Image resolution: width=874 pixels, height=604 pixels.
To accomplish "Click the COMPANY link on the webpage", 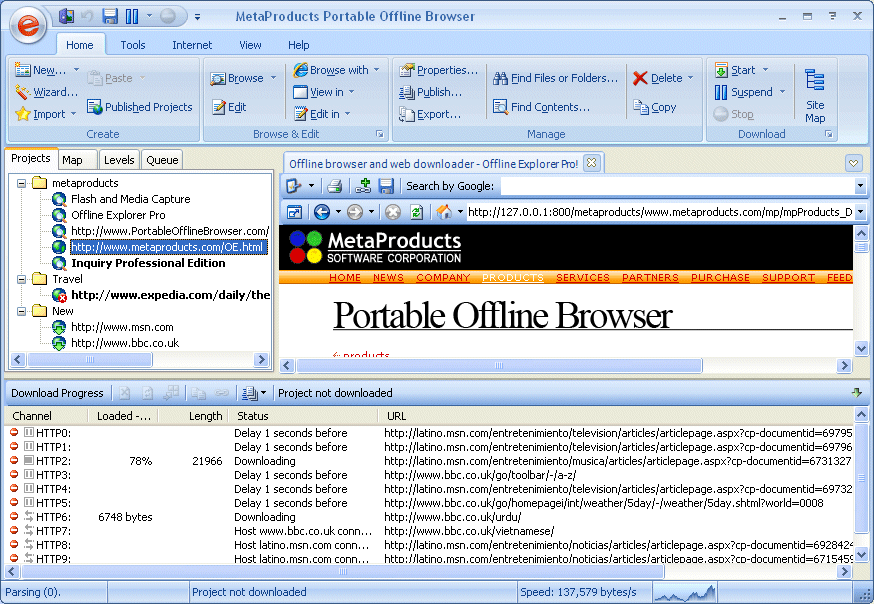I will pos(443,277).
